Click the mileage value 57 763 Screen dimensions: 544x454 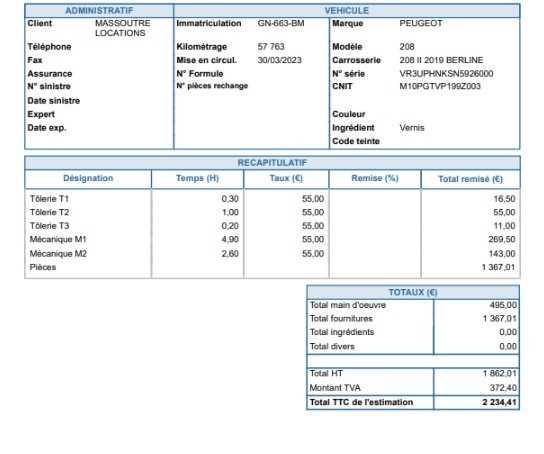click(x=271, y=46)
